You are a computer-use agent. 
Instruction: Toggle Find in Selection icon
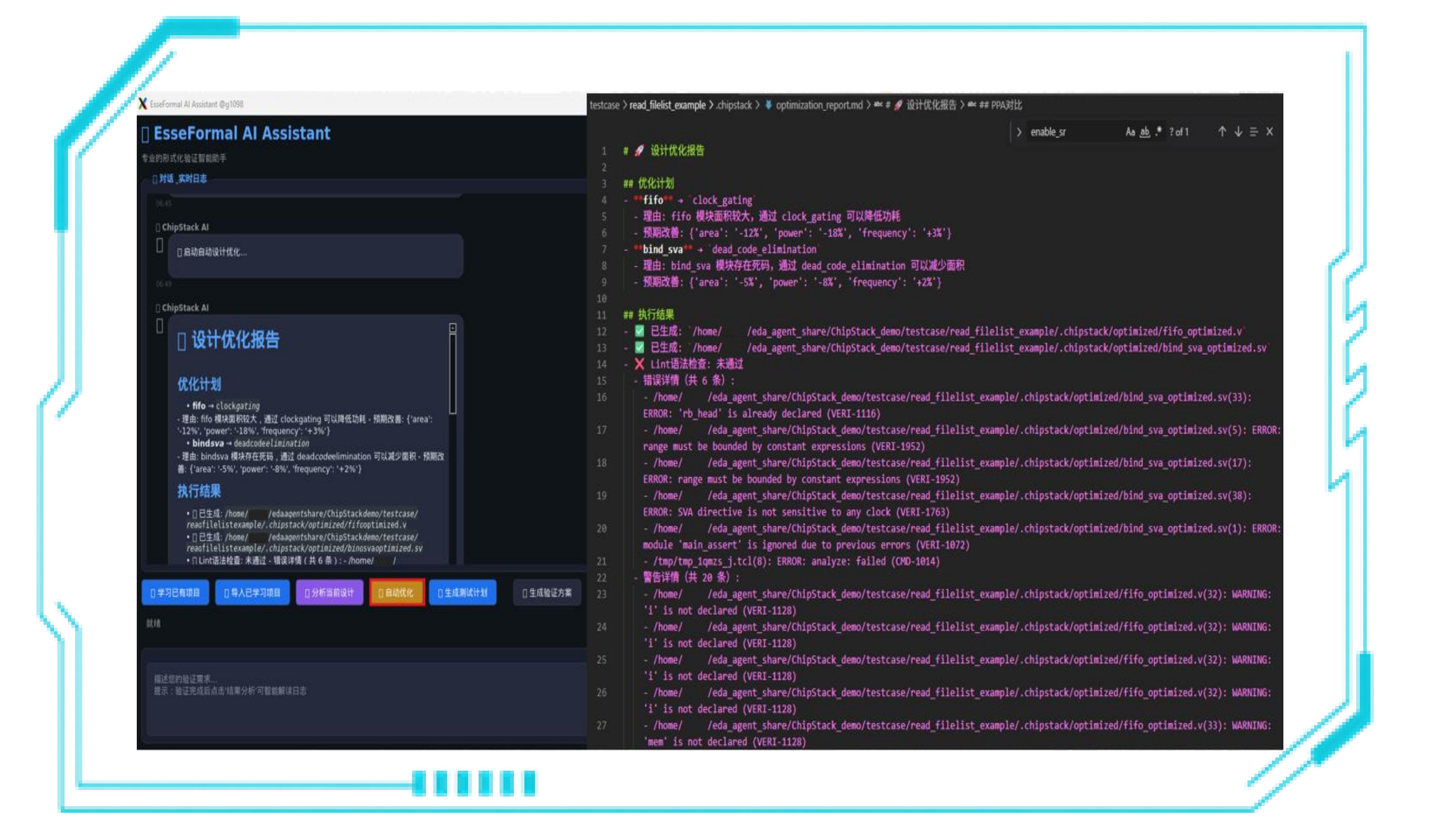(x=1254, y=132)
